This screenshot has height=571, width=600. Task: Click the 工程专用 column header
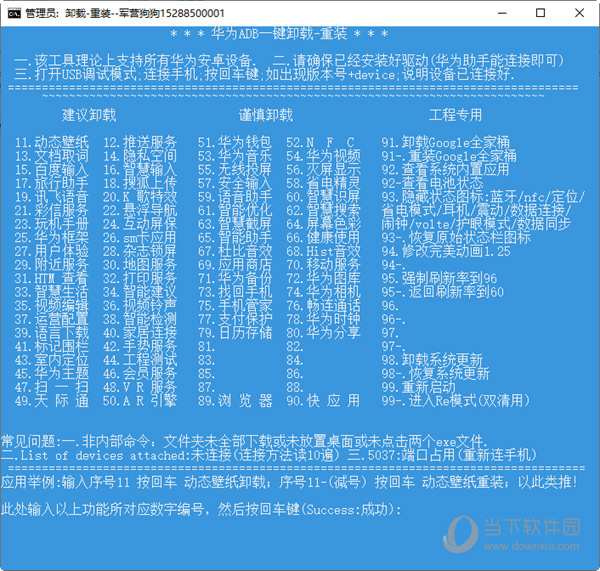click(455, 115)
